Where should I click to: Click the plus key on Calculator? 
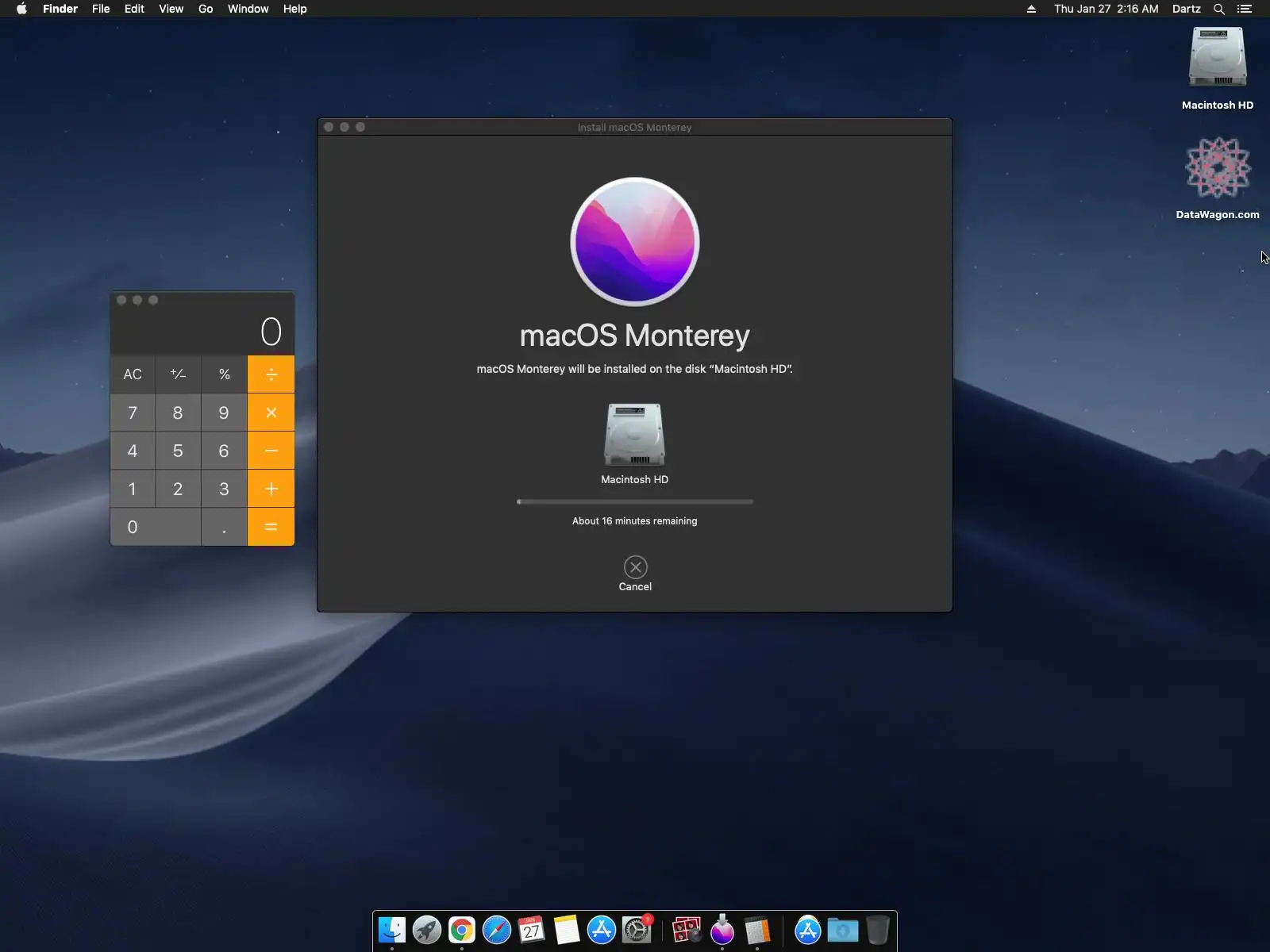point(271,489)
